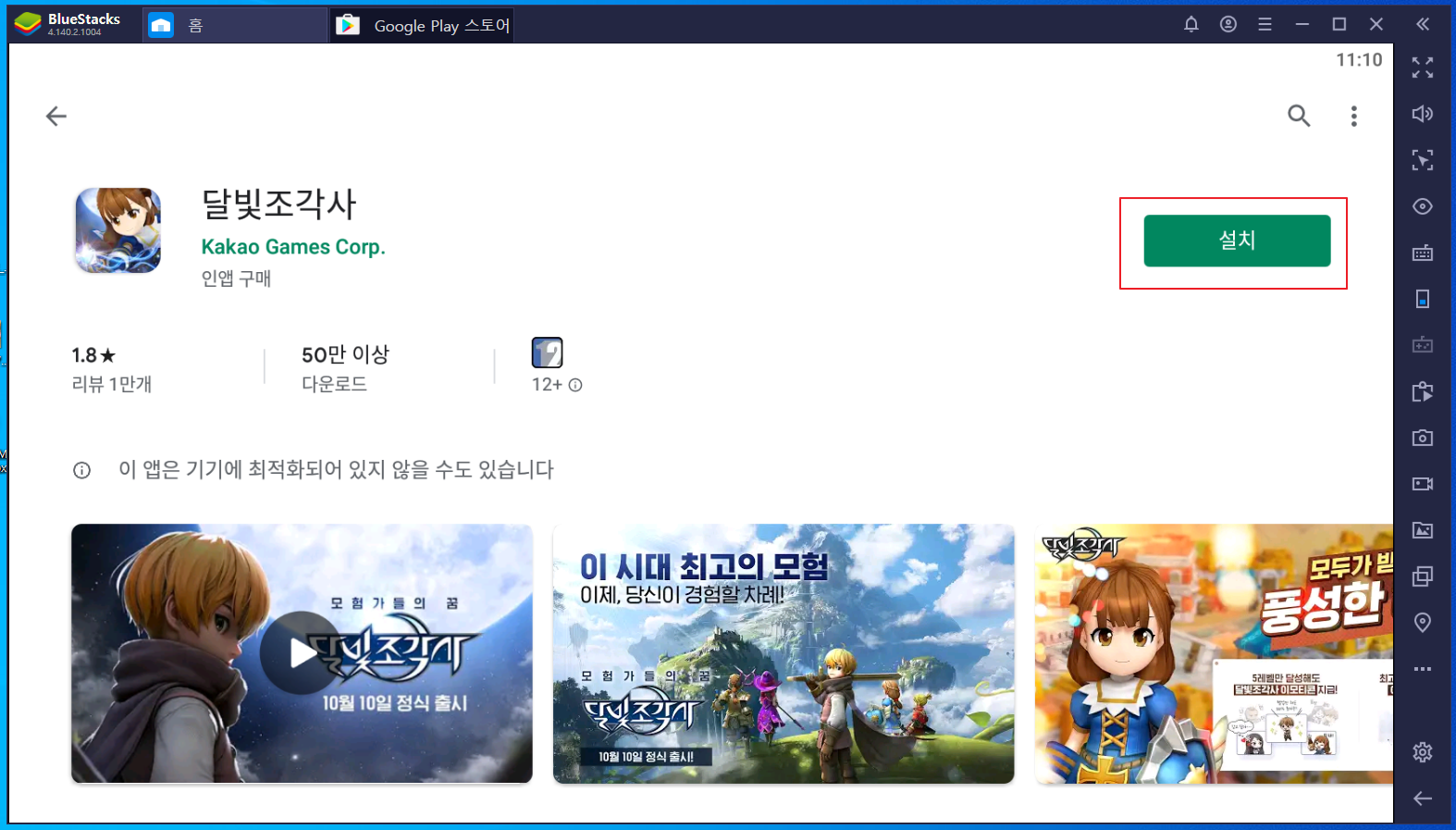Open the '풍성한' promotional screenshot
This screenshot has width=1456, height=830.
pyautogui.click(x=1214, y=653)
